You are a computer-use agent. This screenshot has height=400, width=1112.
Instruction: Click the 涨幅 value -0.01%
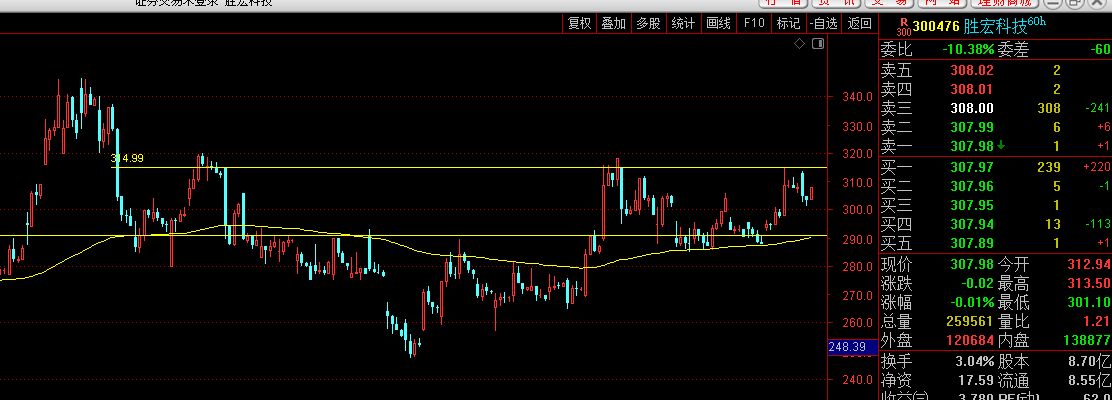point(972,303)
